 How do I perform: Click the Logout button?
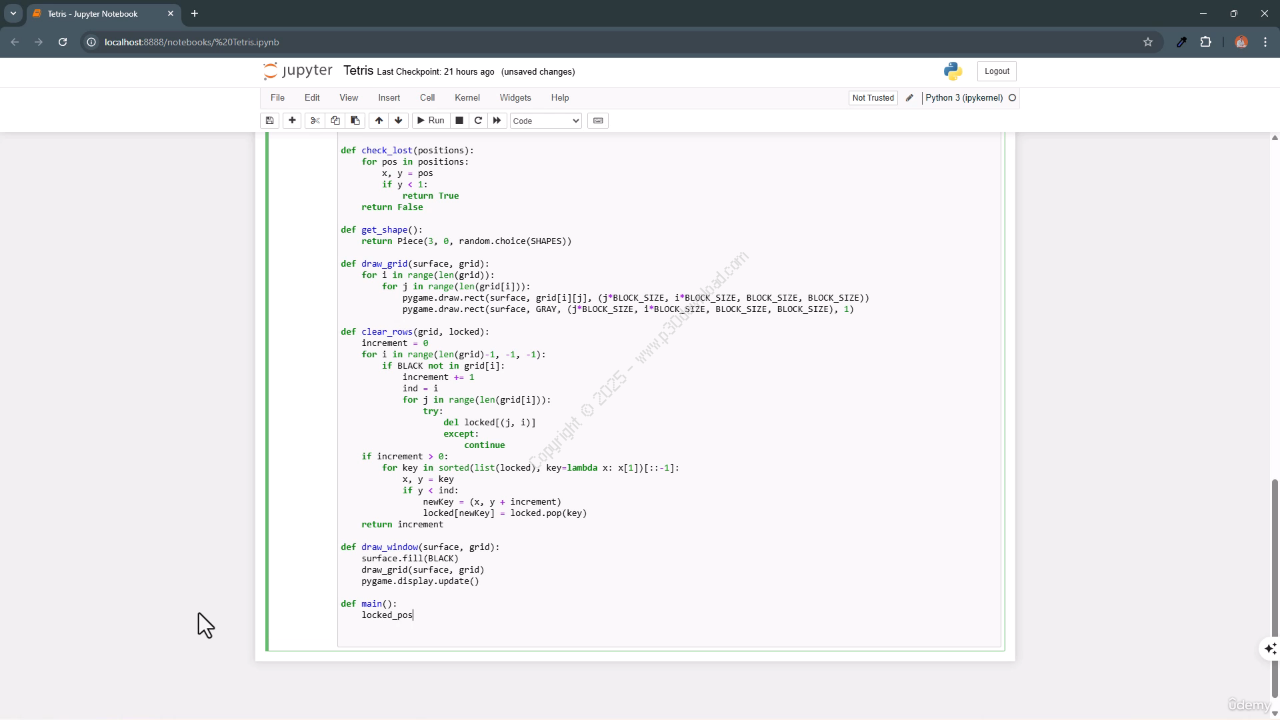(x=996, y=71)
